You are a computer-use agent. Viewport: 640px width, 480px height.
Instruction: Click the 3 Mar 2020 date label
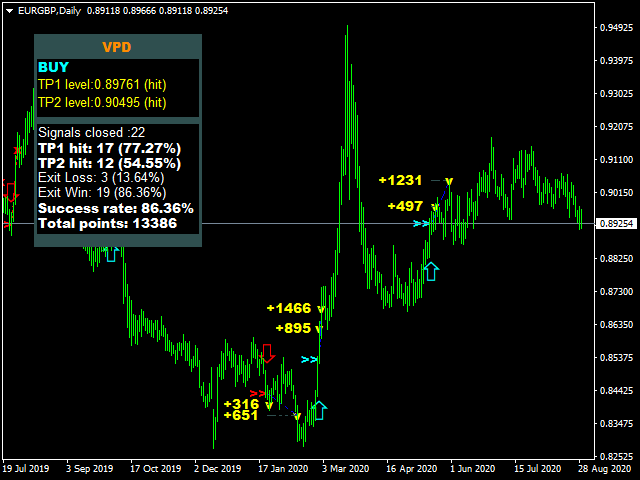(345, 469)
